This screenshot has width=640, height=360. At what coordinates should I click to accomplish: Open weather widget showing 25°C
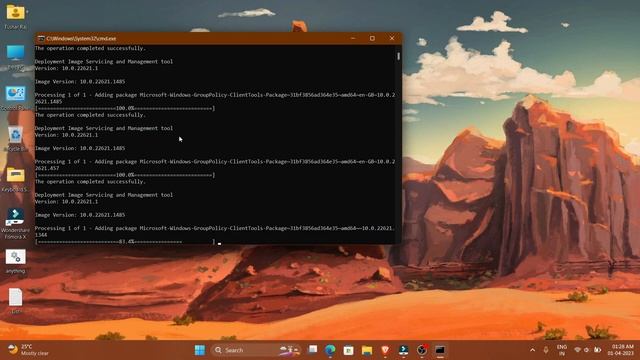(x=29, y=350)
